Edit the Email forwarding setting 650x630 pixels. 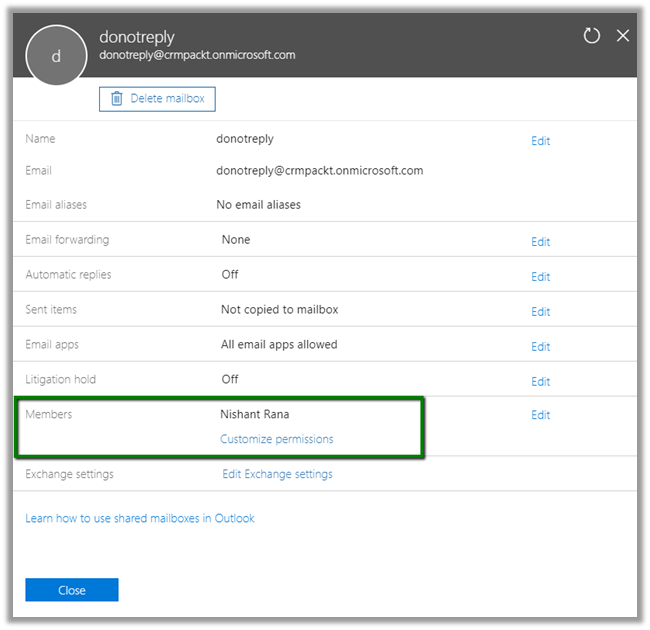point(540,242)
